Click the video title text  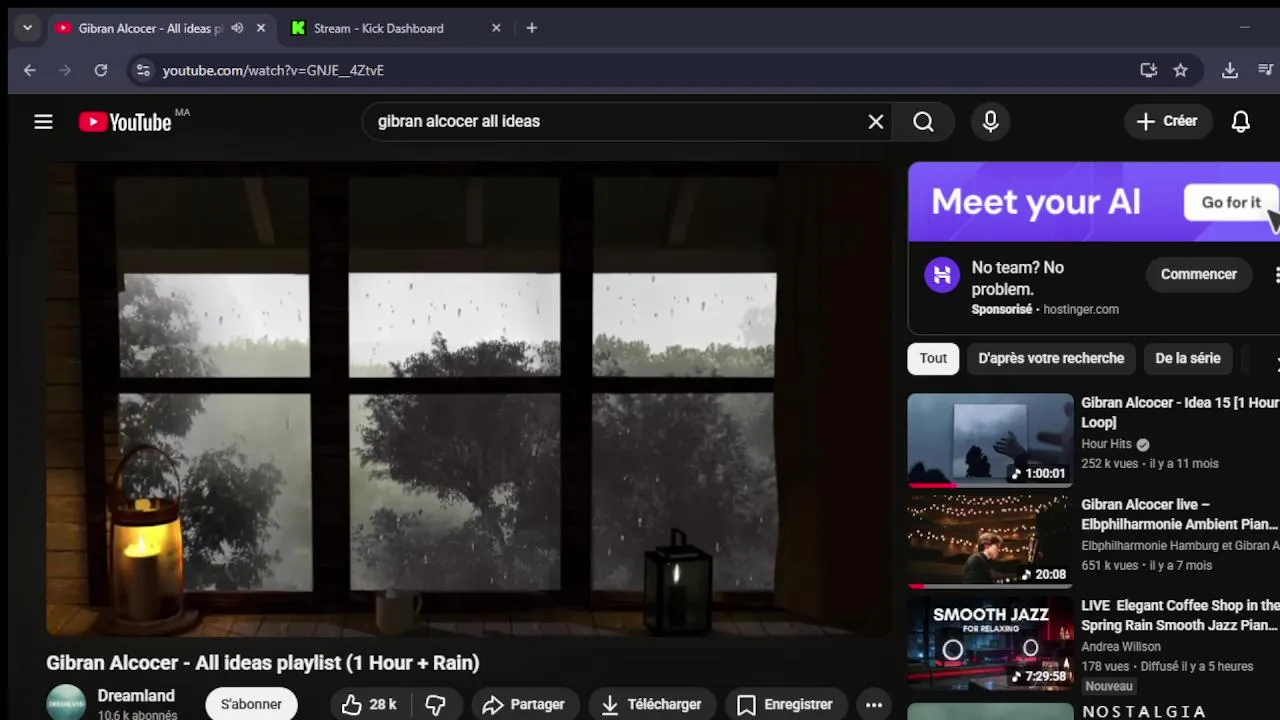coord(263,663)
